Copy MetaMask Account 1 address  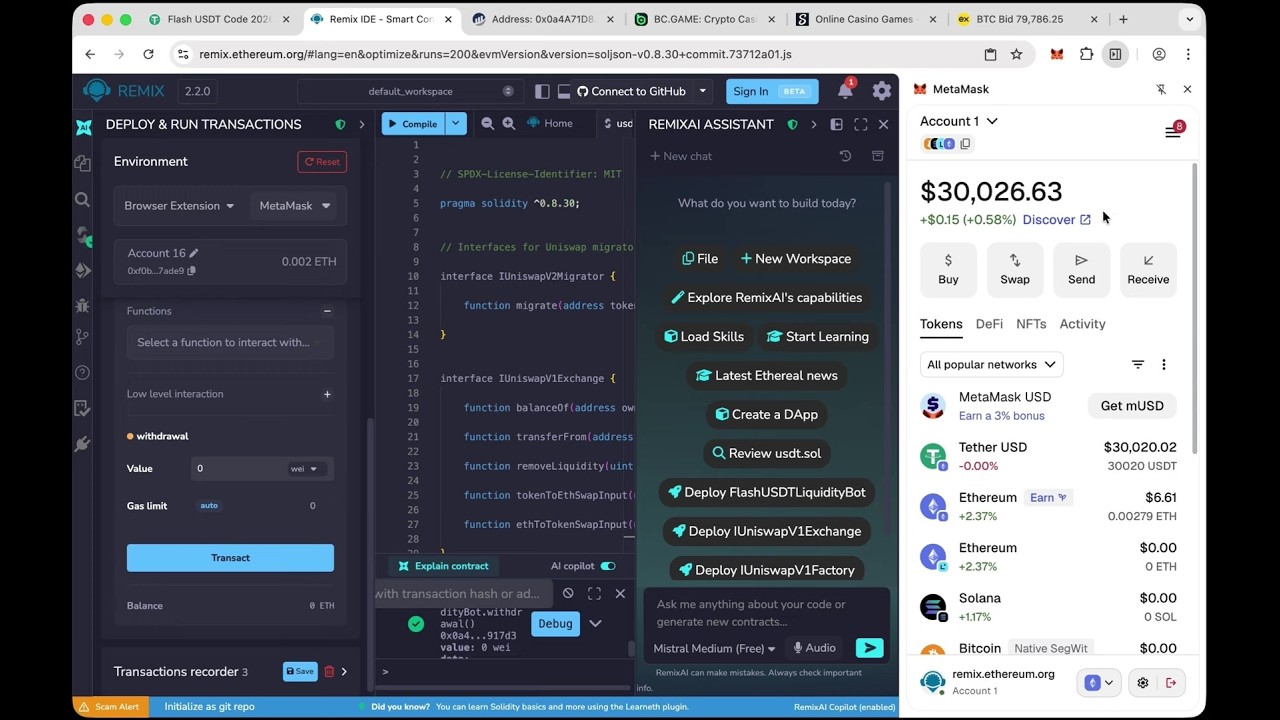[965, 144]
